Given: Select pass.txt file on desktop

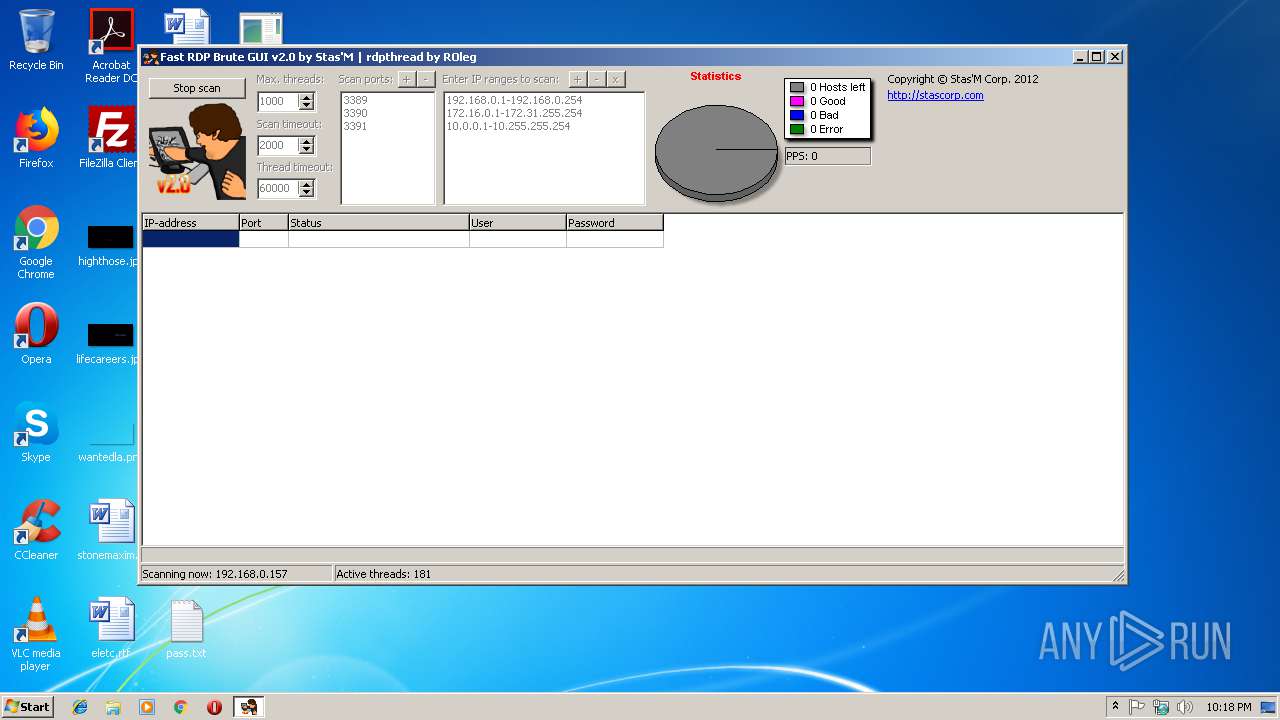Looking at the screenshot, I should click(186, 628).
